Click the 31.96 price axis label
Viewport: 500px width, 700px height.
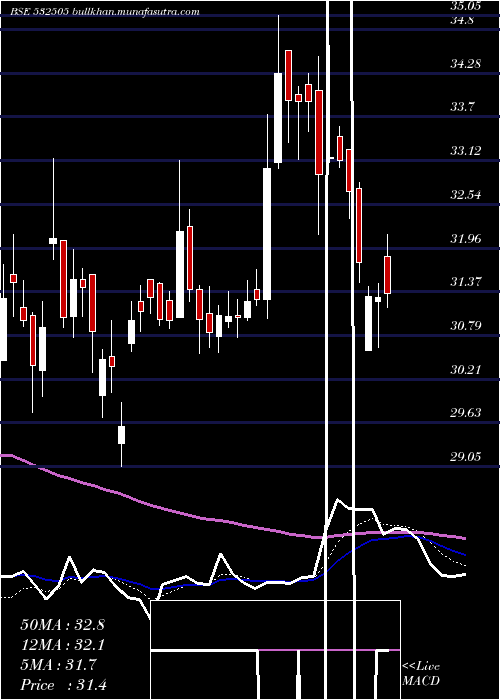point(466,239)
